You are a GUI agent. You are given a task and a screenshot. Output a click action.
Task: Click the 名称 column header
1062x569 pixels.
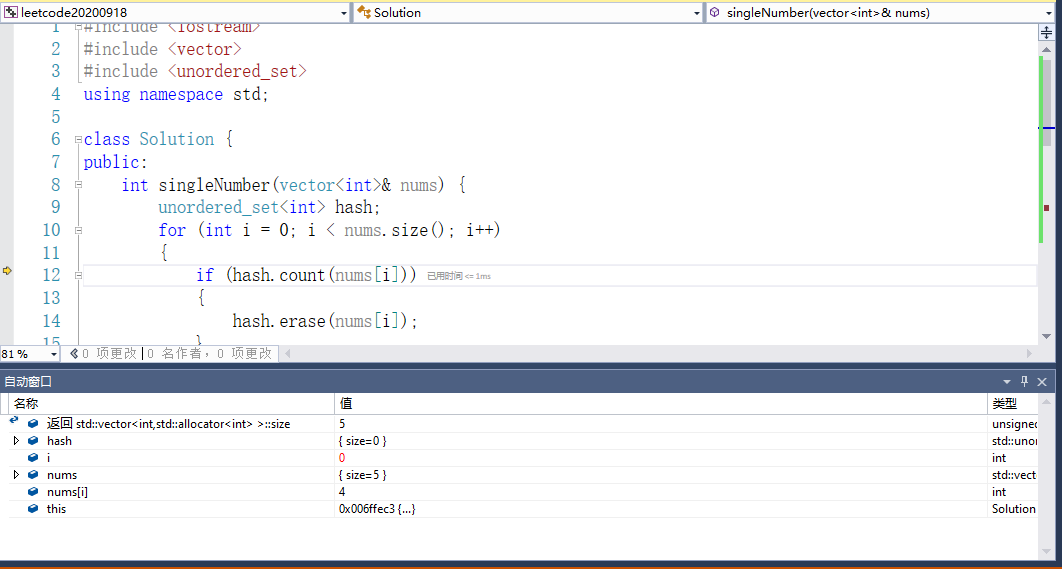tap(172, 404)
